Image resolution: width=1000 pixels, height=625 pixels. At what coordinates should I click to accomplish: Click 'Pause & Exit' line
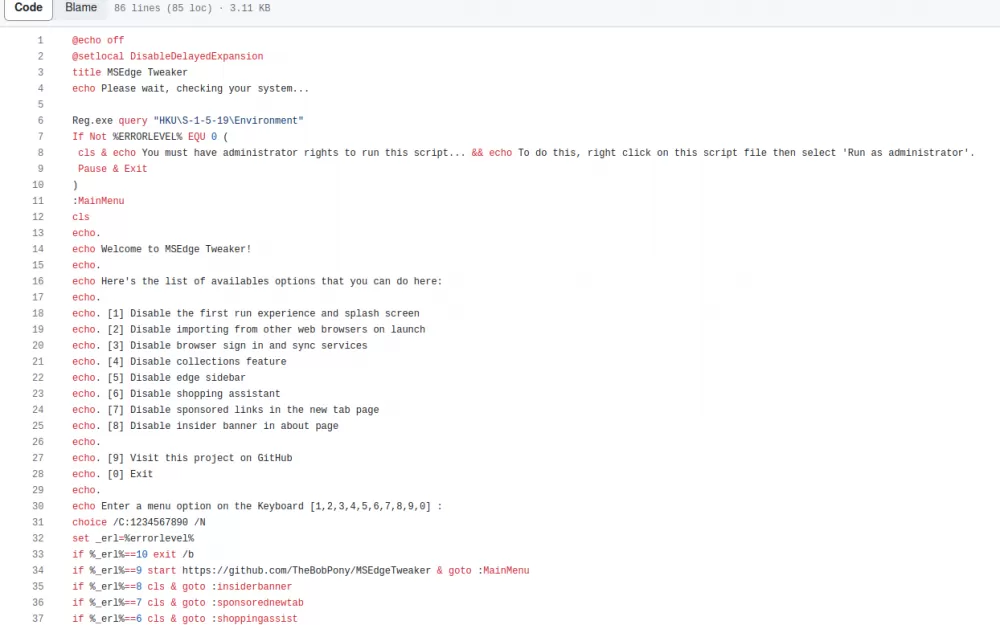pyautogui.click(x=113, y=168)
